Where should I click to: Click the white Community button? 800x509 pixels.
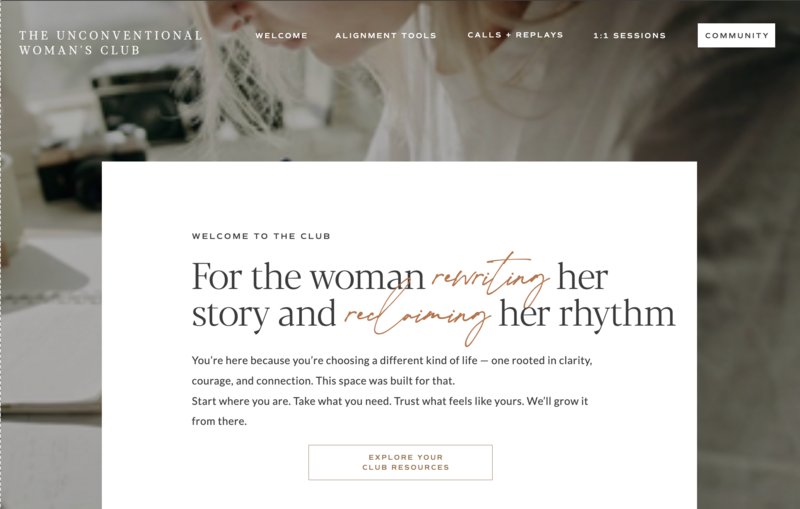(x=736, y=35)
